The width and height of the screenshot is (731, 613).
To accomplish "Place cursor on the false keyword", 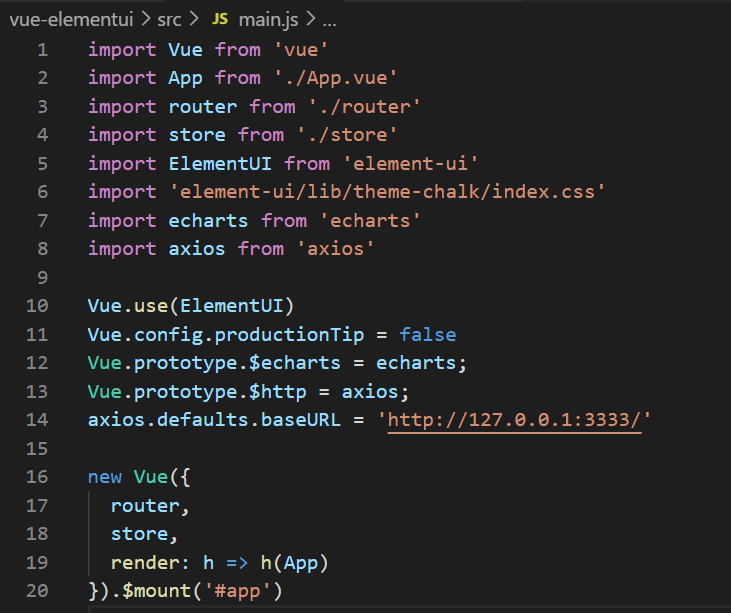I will tap(428, 335).
